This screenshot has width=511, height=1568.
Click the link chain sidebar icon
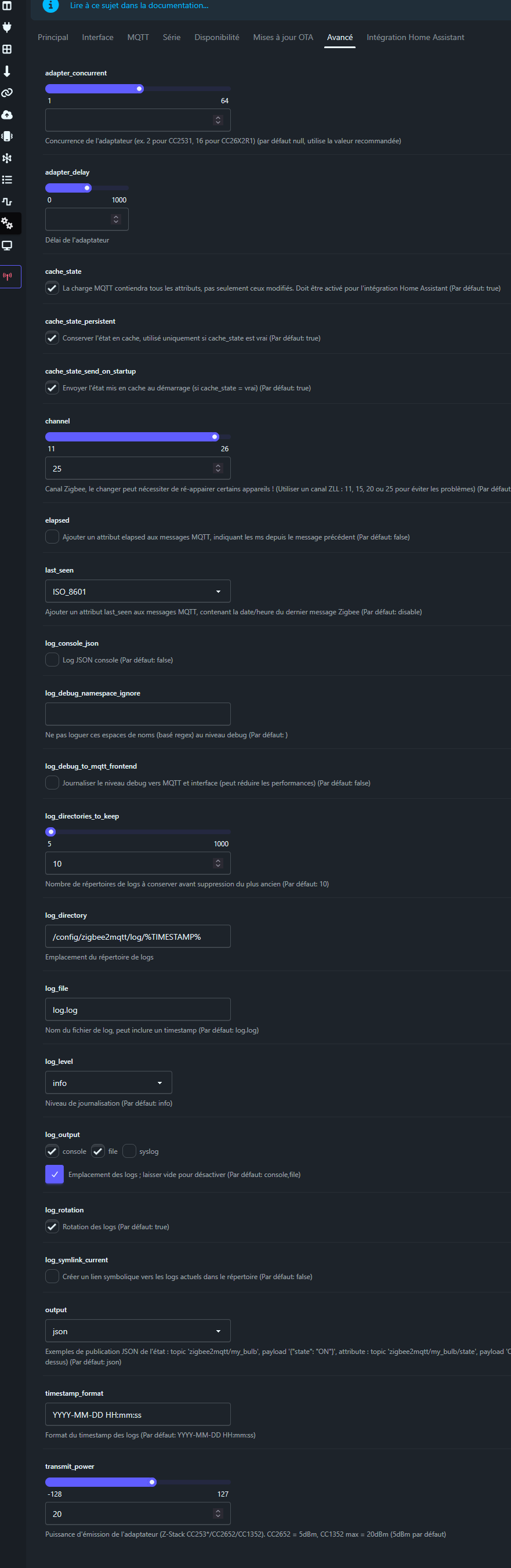(x=8, y=93)
